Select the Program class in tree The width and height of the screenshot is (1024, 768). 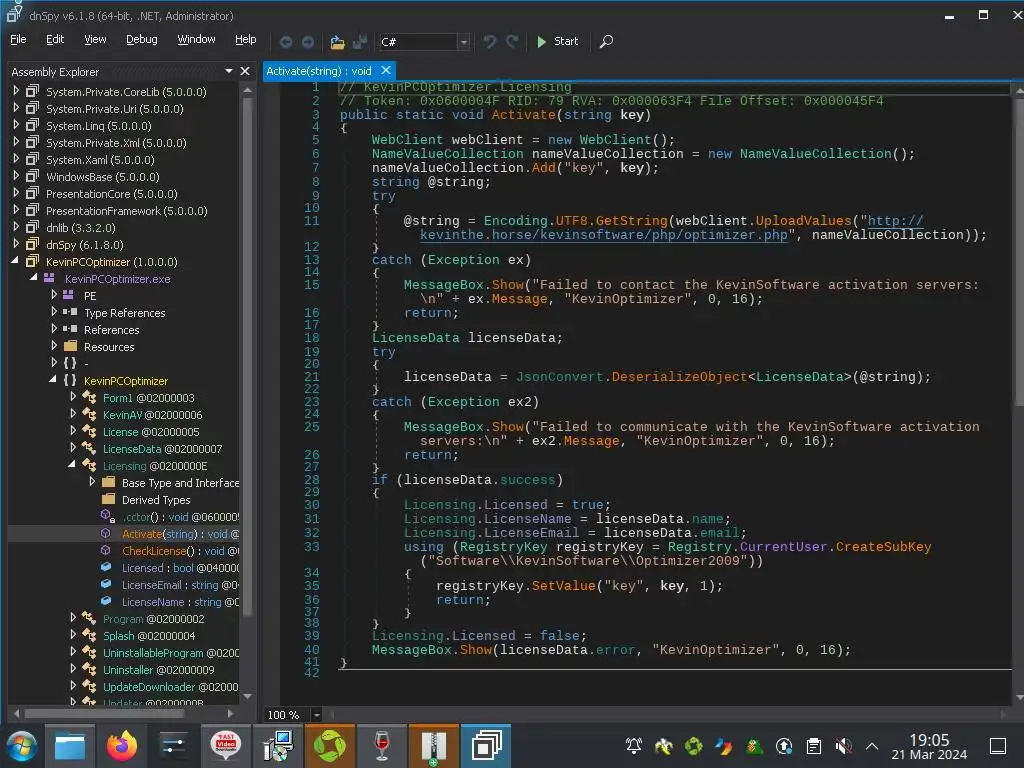pyautogui.click(x=153, y=618)
